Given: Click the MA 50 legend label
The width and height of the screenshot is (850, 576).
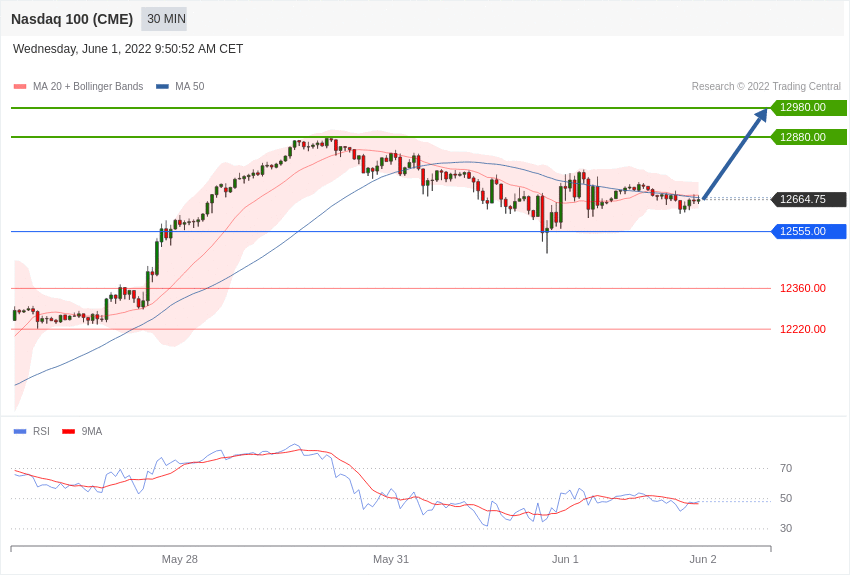Looking at the screenshot, I should click(x=190, y=87).
